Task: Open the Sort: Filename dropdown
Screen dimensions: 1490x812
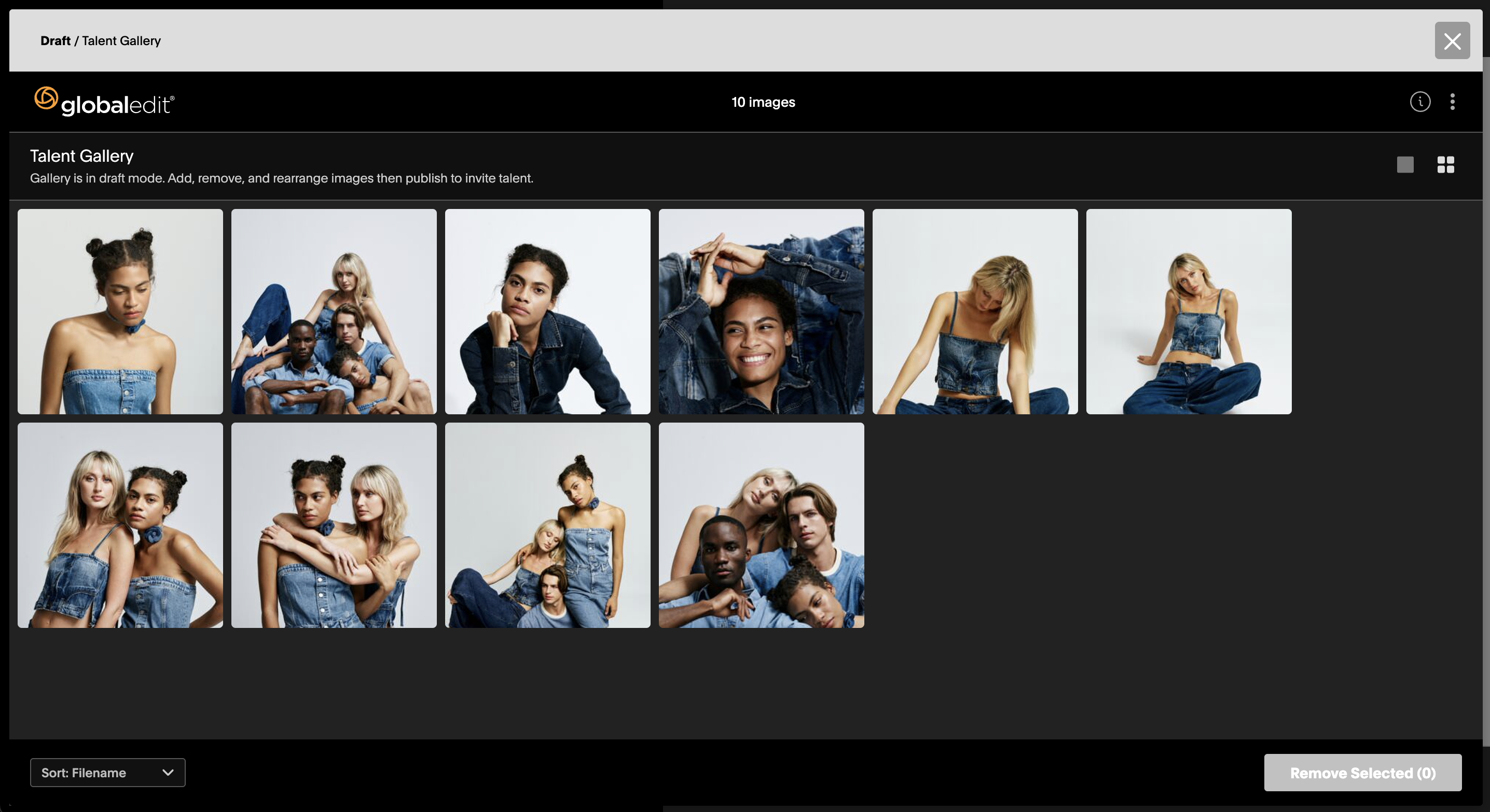Action: (107, 773)
